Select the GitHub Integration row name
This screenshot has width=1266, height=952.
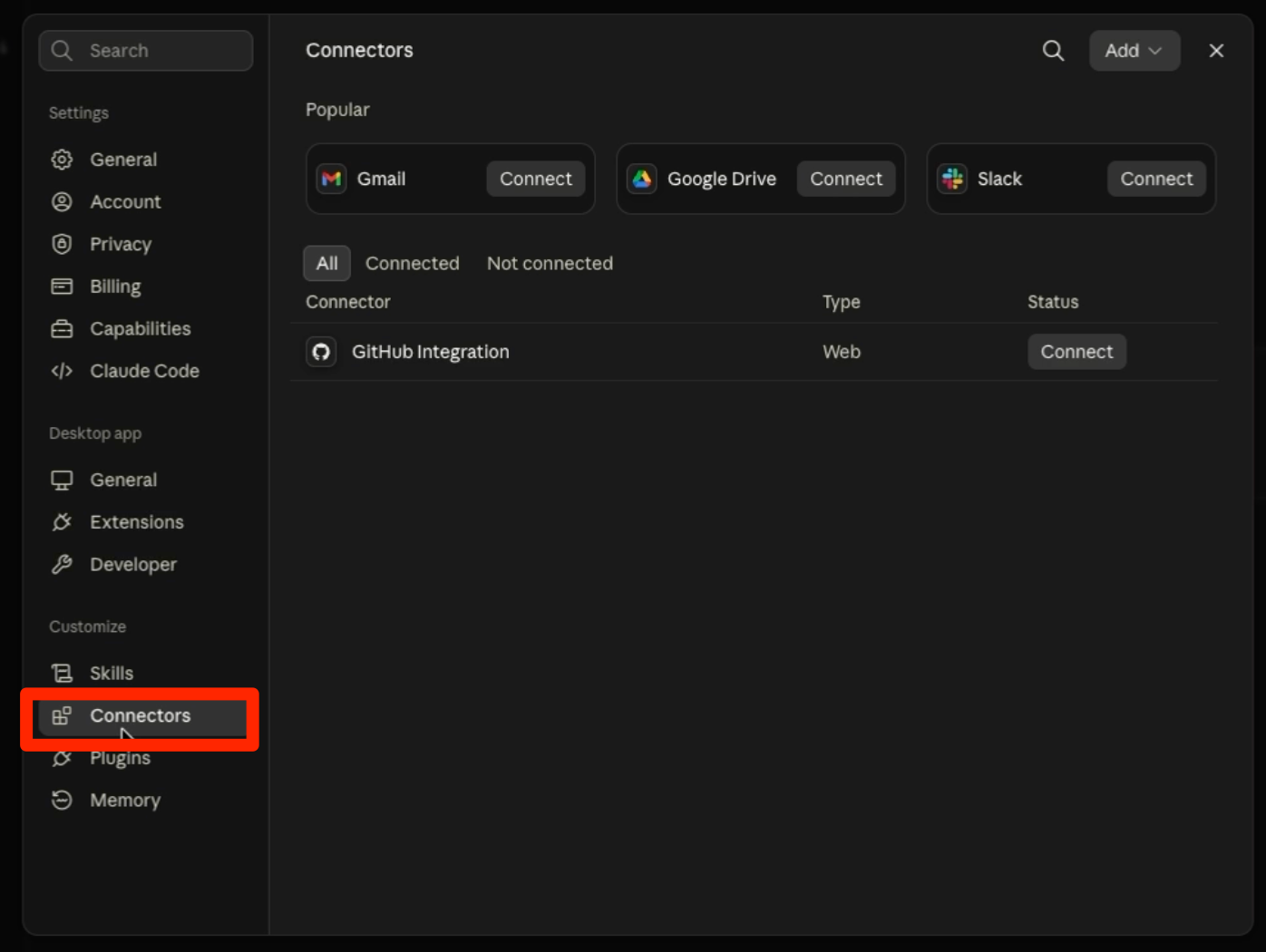(431, 352)
